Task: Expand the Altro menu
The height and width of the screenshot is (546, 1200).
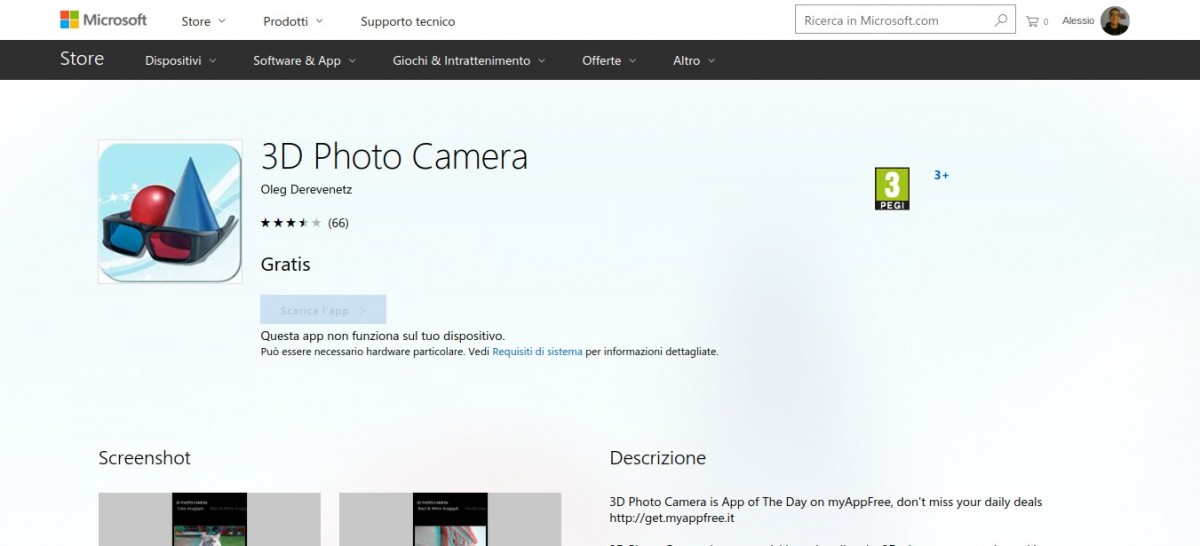Action: coord(694,61)
